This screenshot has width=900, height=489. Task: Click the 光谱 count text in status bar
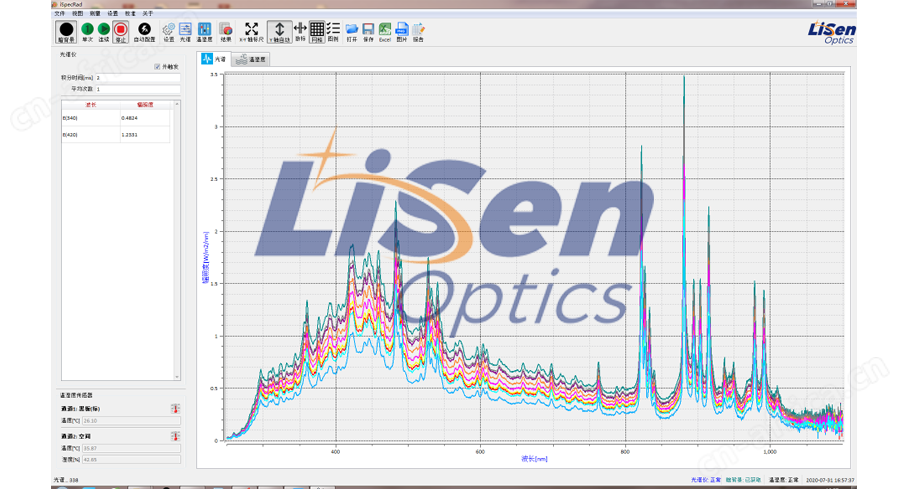pos(66,480)
